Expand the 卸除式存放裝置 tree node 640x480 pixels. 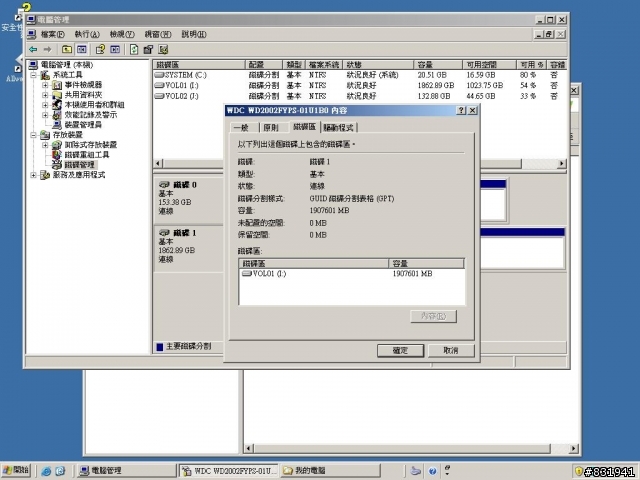(45, 145)
